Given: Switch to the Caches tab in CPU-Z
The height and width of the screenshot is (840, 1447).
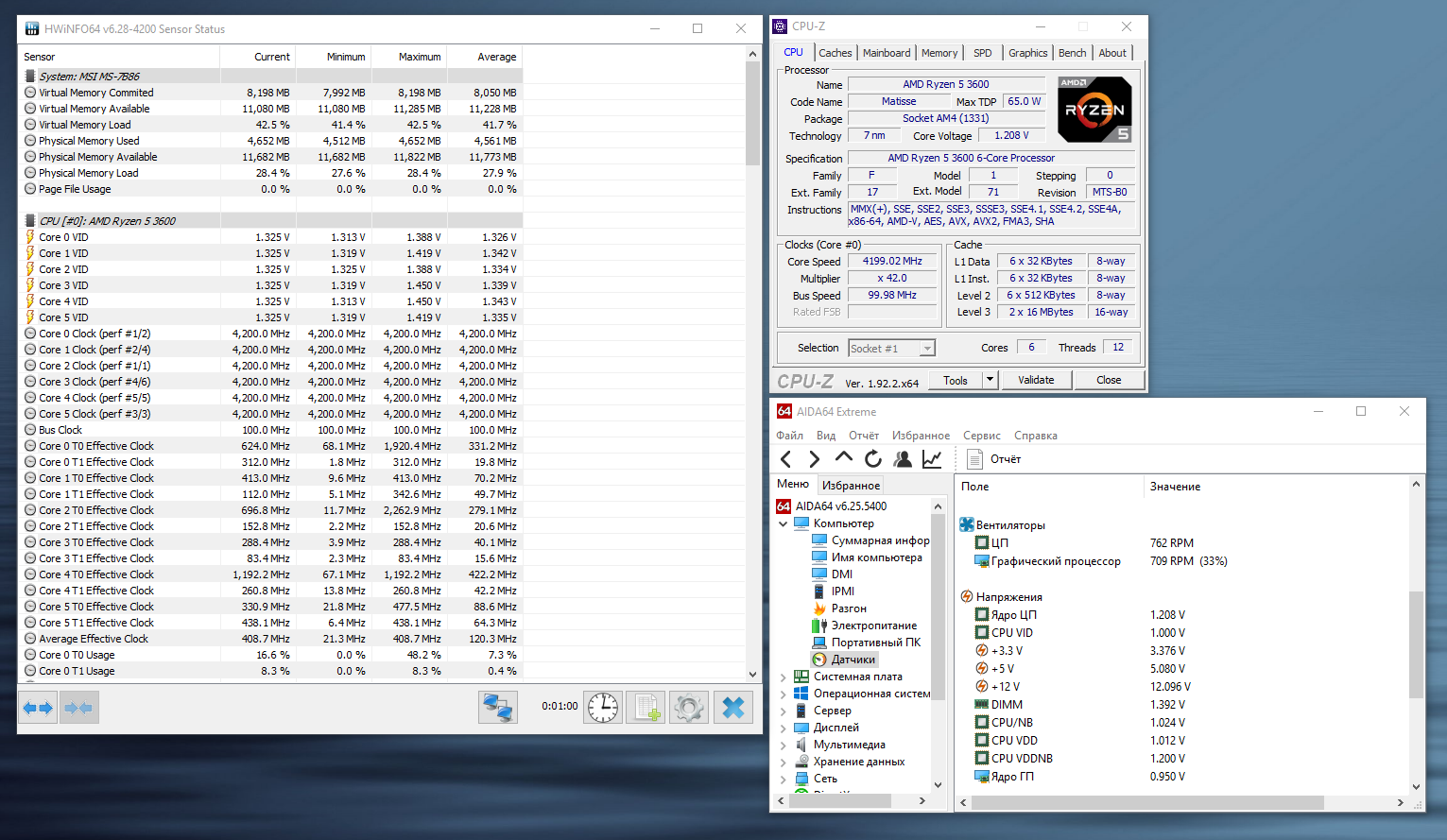Looking at the screenshot, I should [x=835, y=53].
